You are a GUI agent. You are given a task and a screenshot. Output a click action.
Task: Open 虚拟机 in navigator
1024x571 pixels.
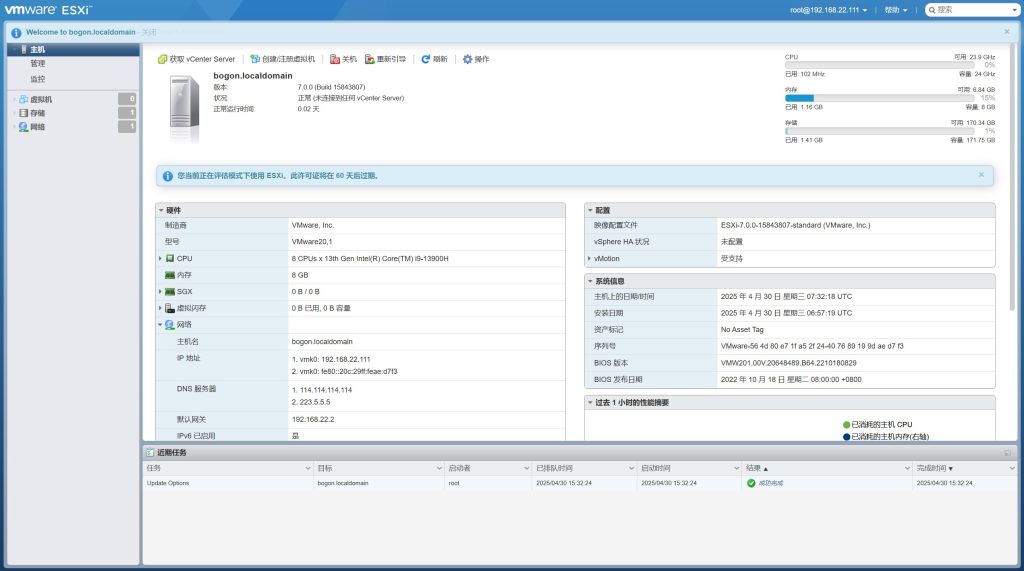[x=40, y=99]
